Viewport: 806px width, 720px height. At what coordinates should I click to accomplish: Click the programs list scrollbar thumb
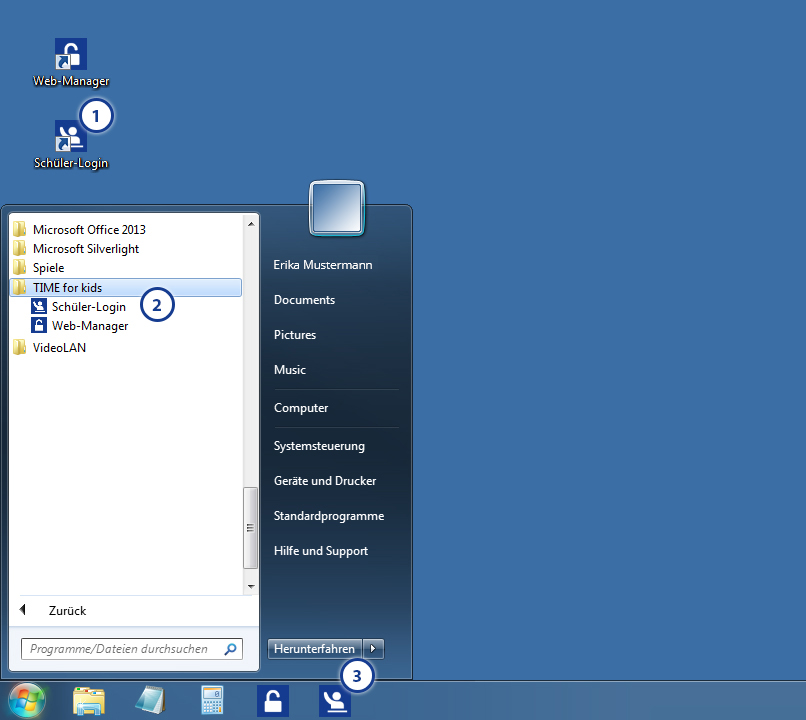point(250,528)
